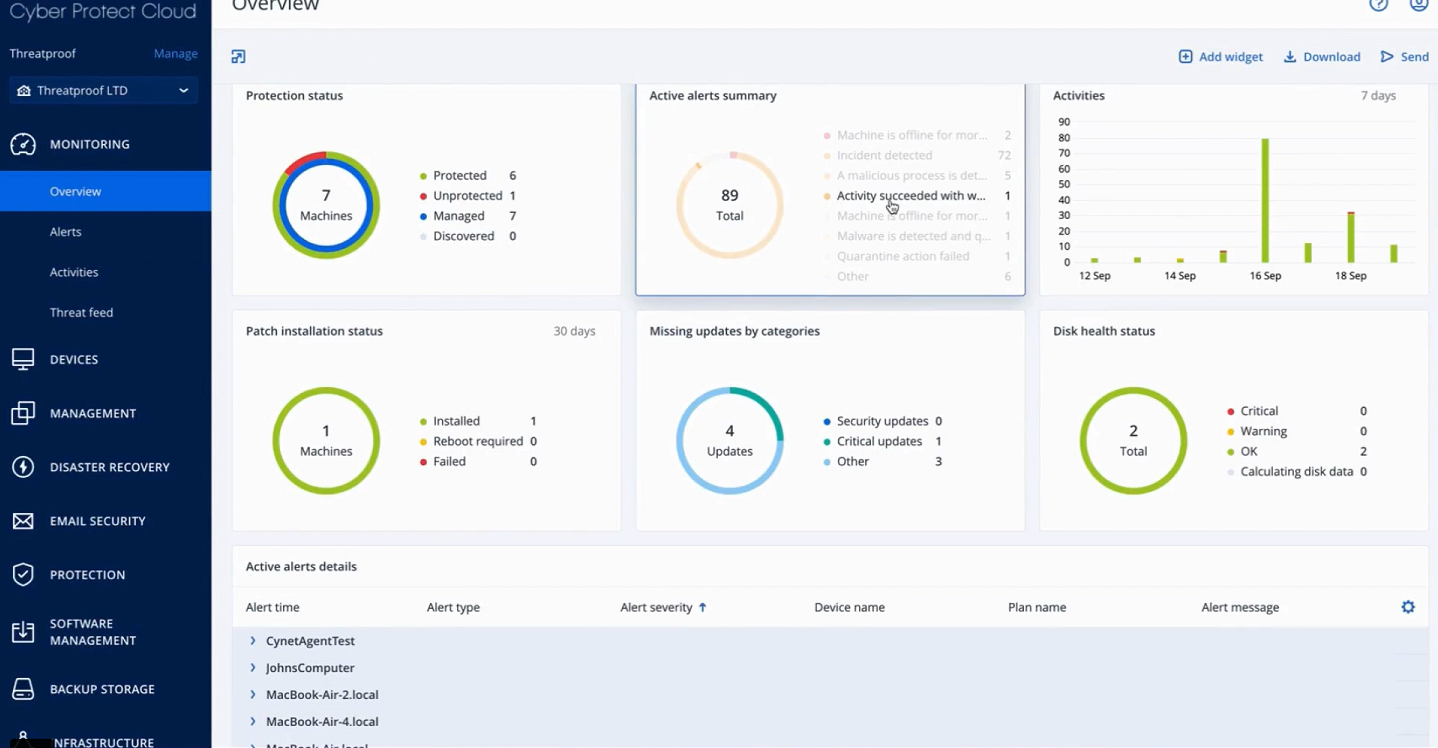Click the Plan name column header
The image size is (1438, 748).
coord(1037,607)
